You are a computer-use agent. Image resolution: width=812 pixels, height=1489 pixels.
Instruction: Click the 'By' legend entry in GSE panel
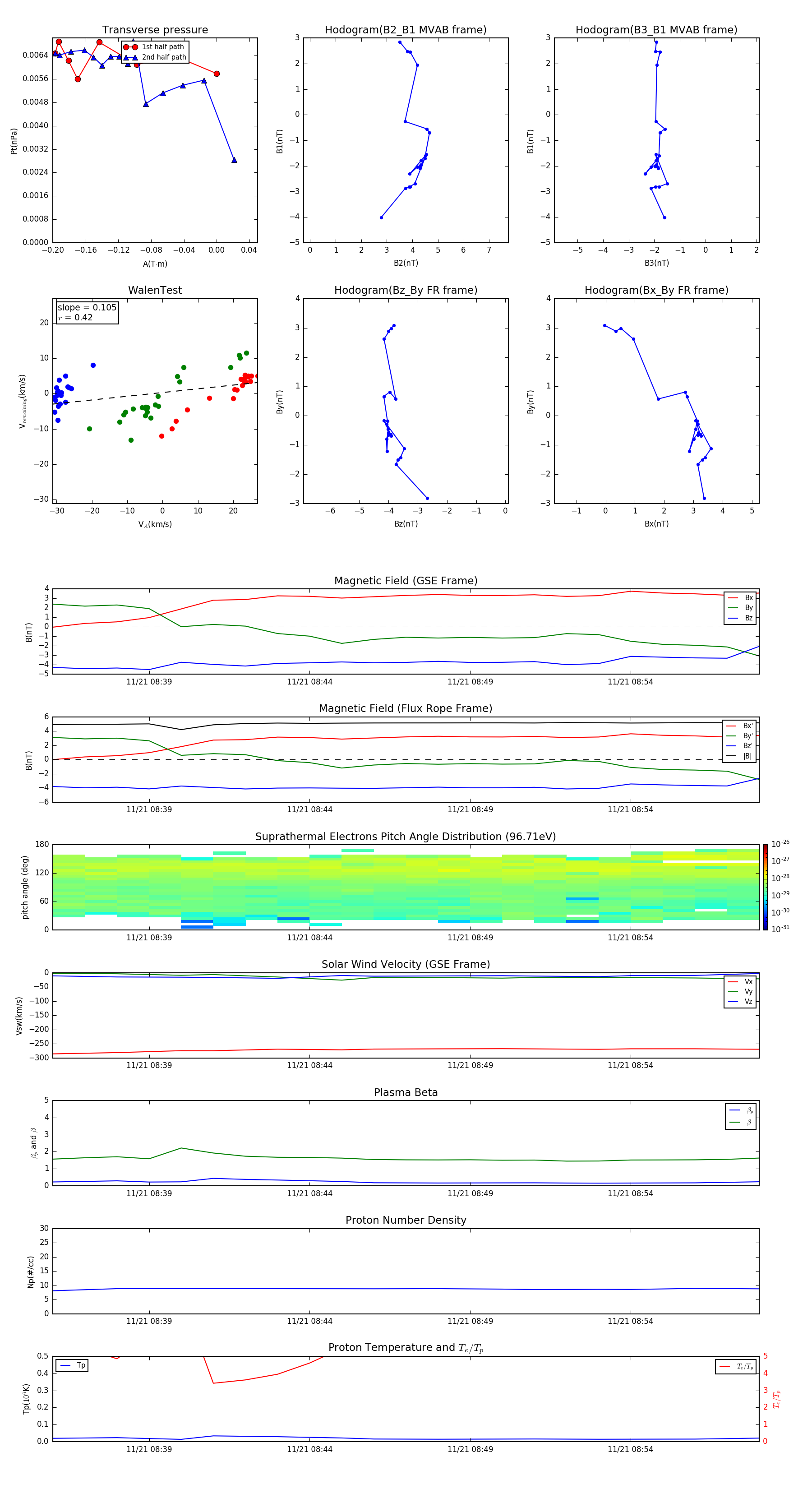740,607
